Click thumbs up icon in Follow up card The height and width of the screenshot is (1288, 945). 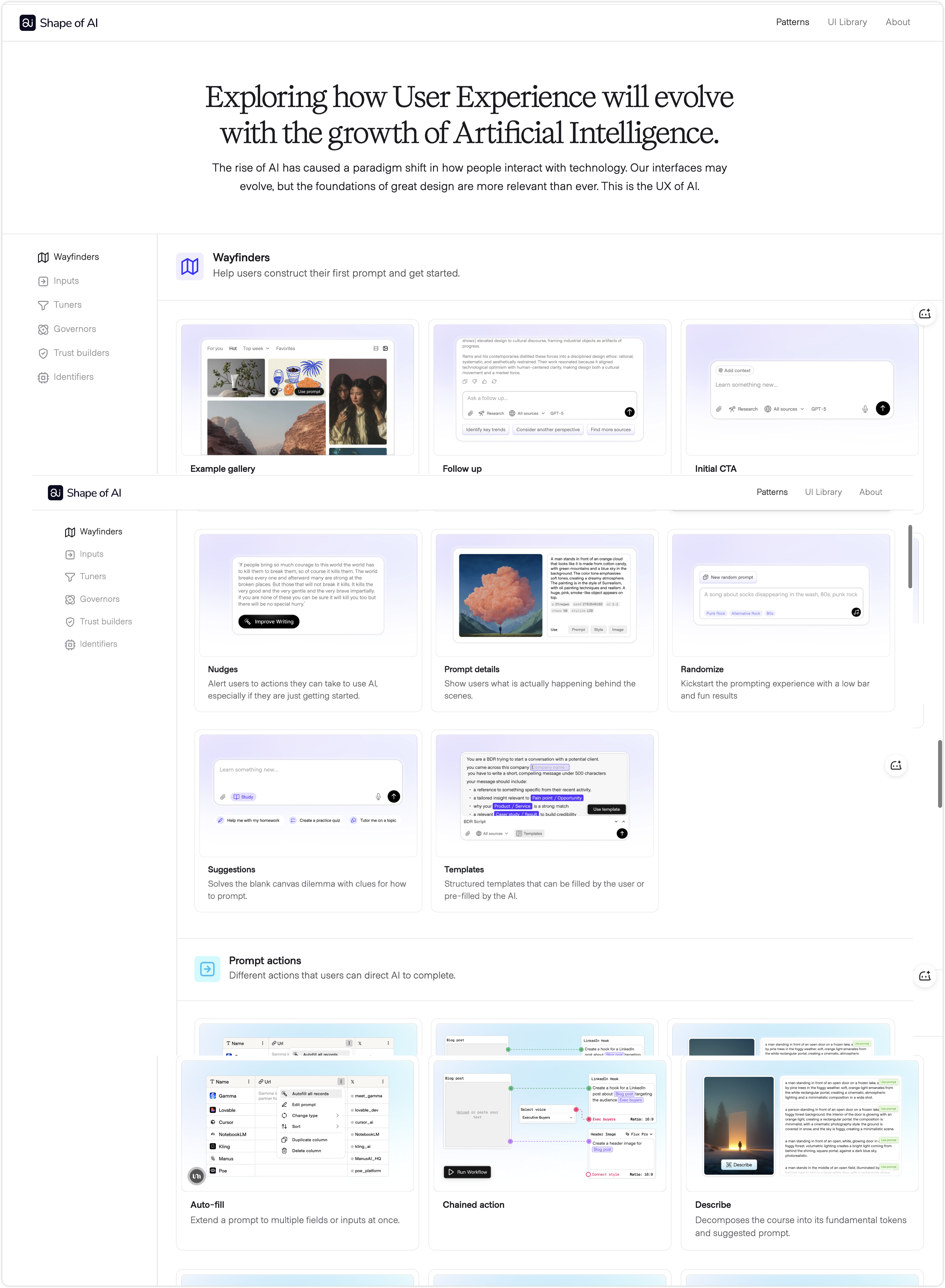[485, 382]
